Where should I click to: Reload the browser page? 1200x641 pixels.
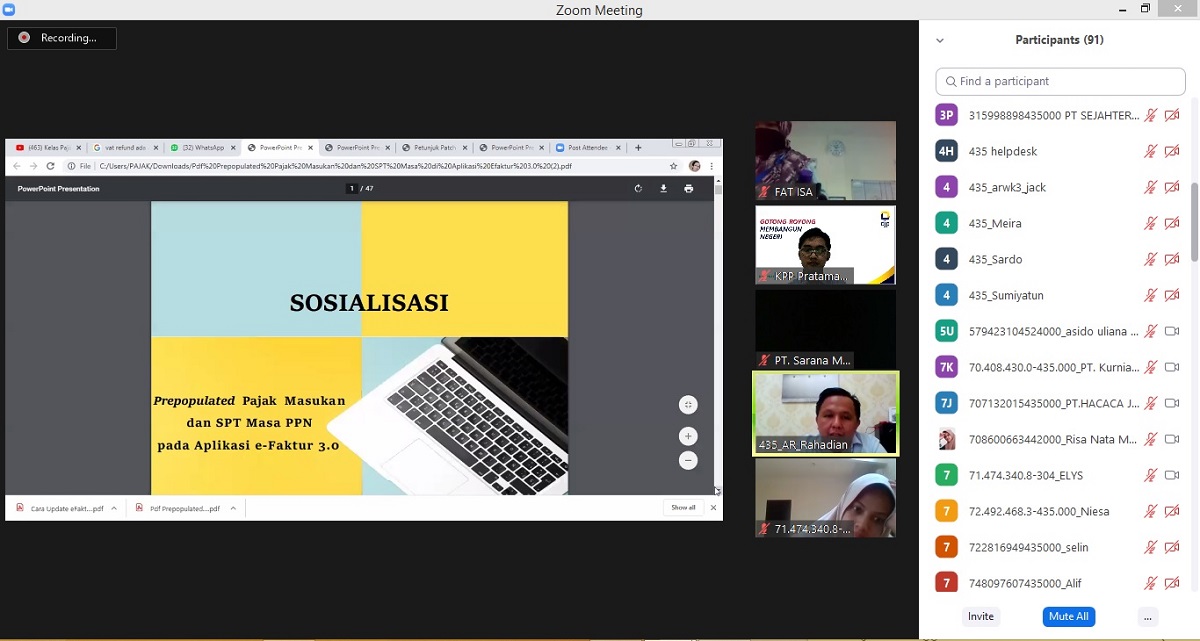[50, 166]
